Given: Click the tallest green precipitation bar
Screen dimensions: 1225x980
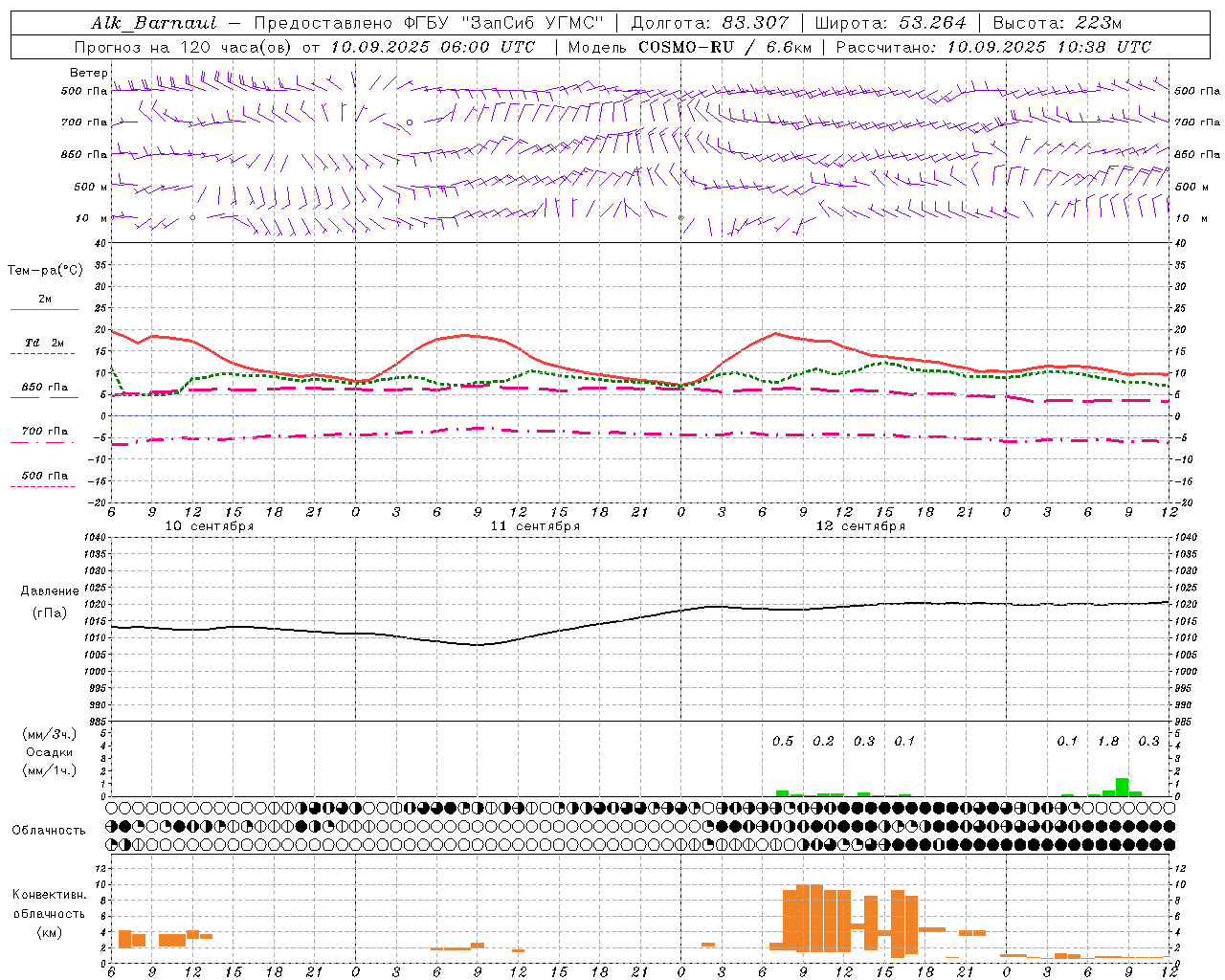Looking at the screenshot, I should (x=1122, y=787).
